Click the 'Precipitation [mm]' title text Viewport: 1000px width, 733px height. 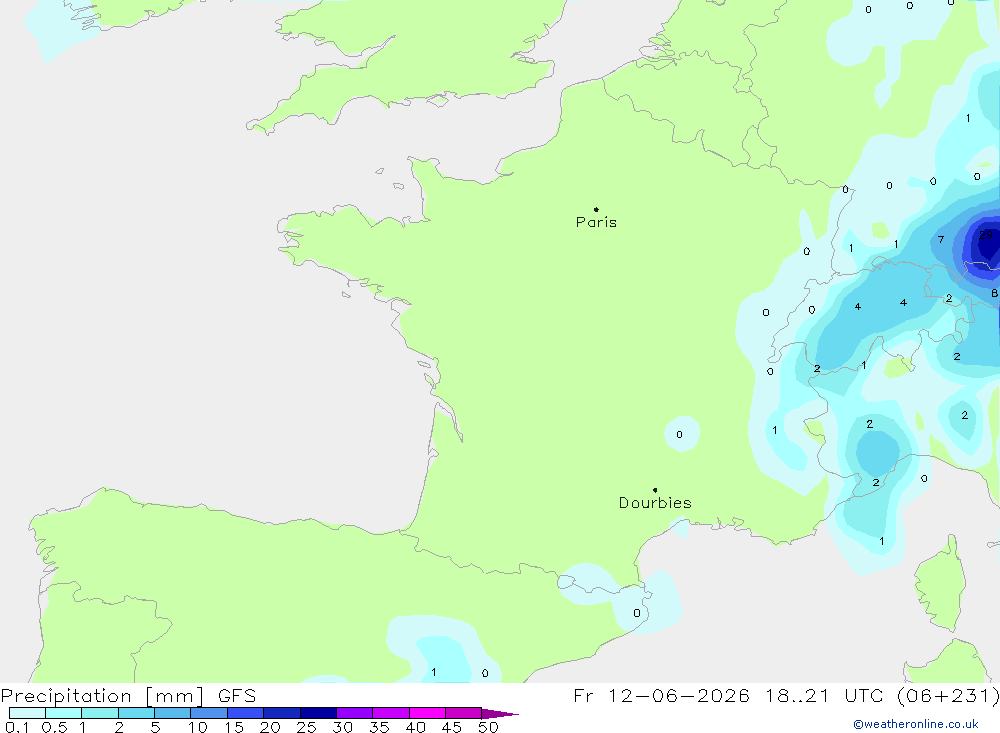(102, 696)
